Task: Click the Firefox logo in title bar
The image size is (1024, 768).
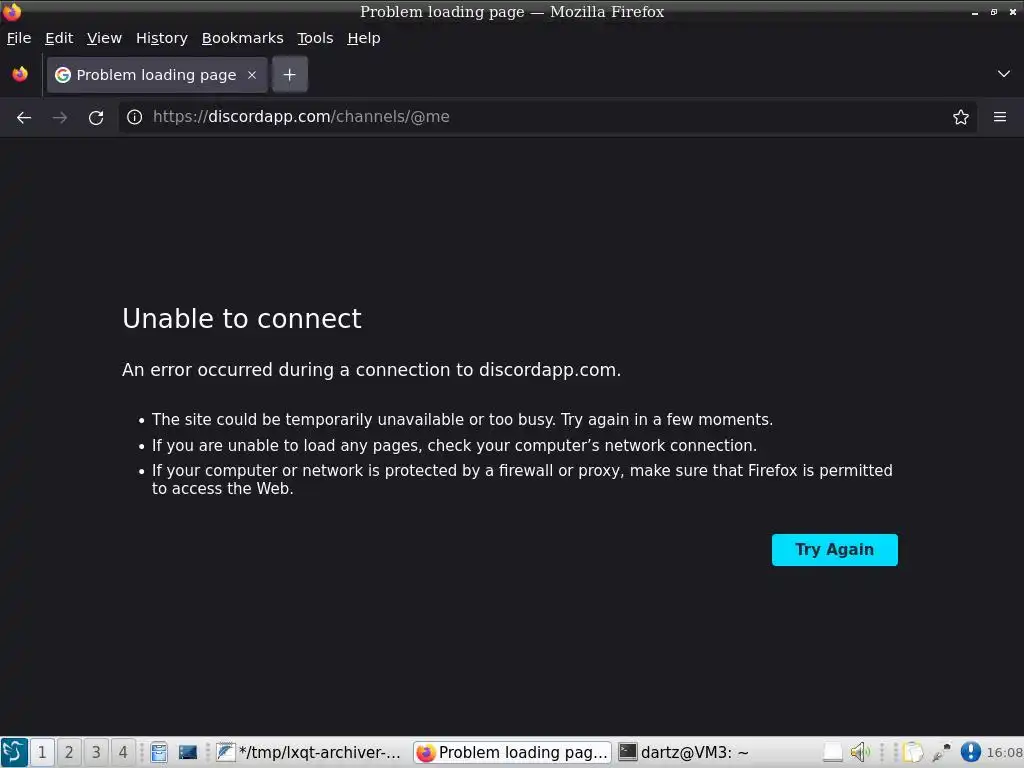Action: pos(12,12)
